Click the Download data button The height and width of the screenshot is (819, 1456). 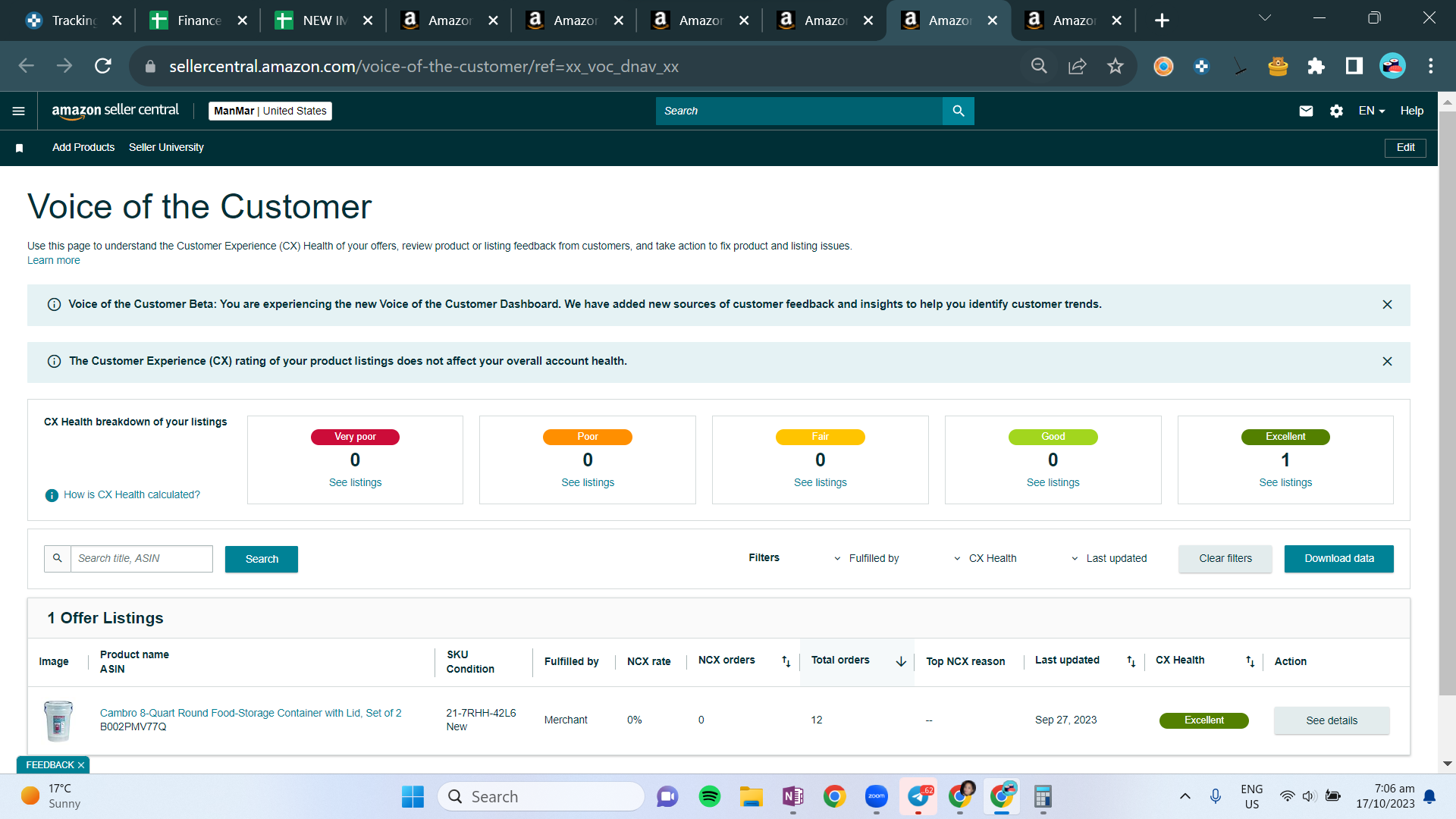[x=1339, y=559]
